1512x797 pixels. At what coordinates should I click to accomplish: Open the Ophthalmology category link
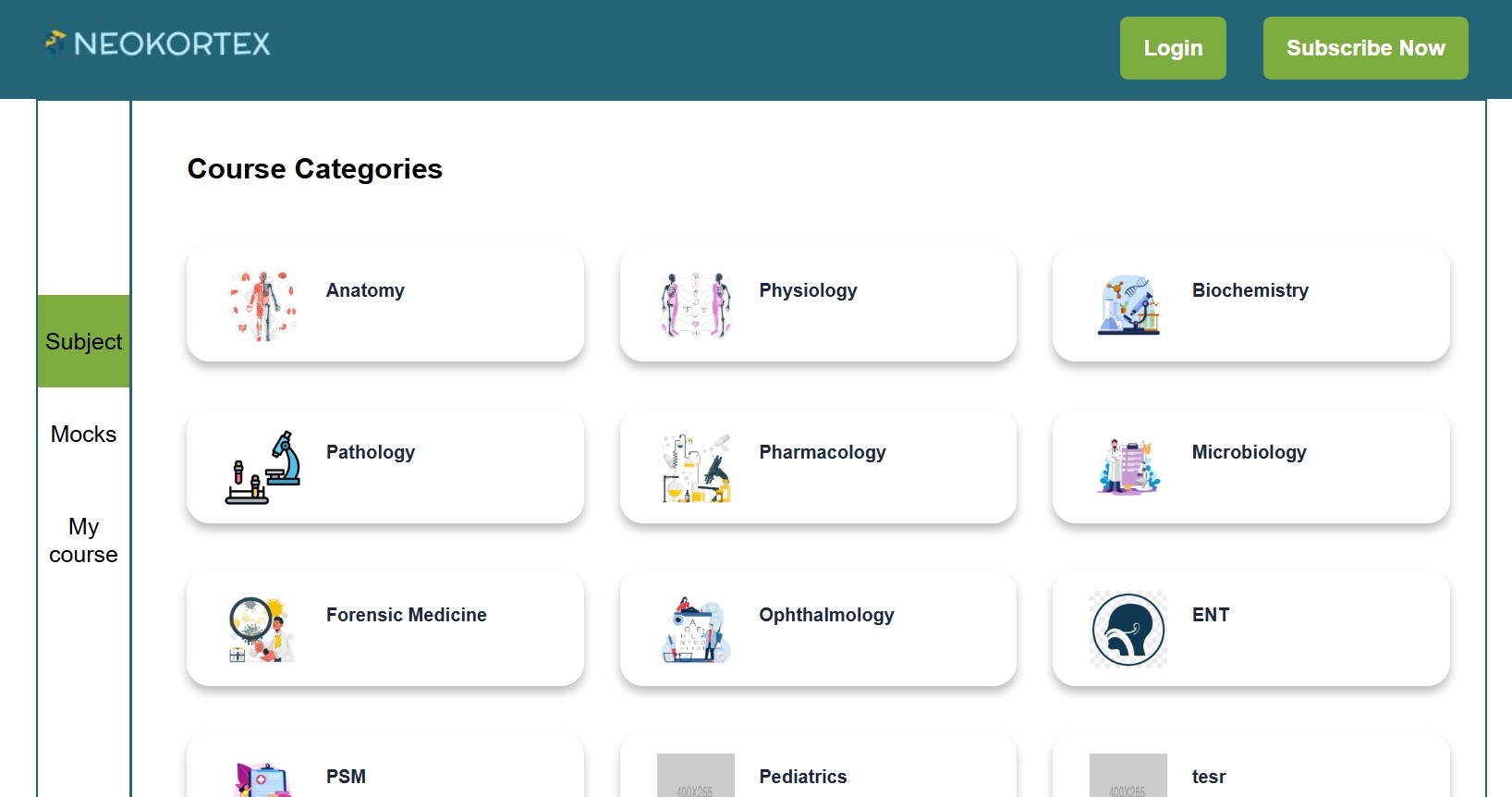(826, 615)
